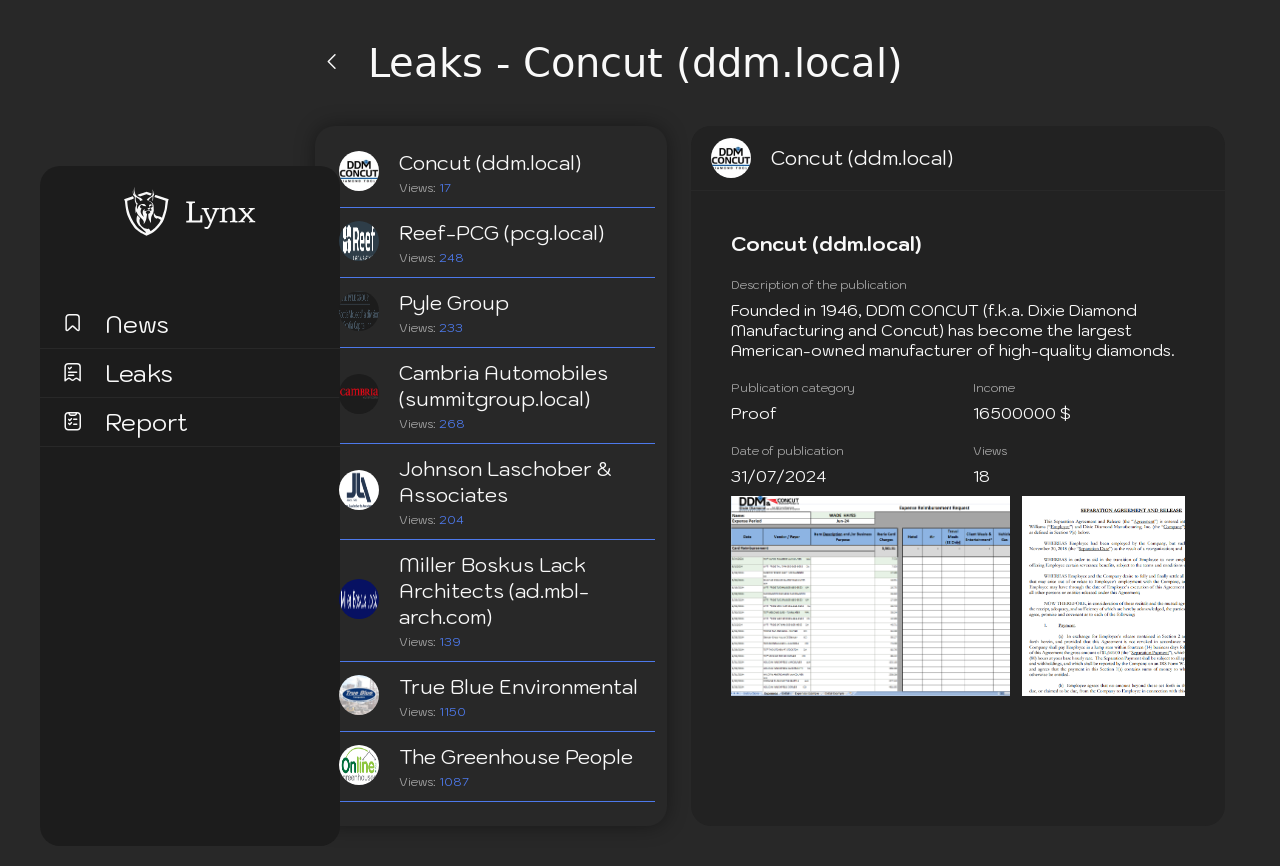Open the News menu item
1280x866 pixels.
pyautogui.click(x=137, y=325)
